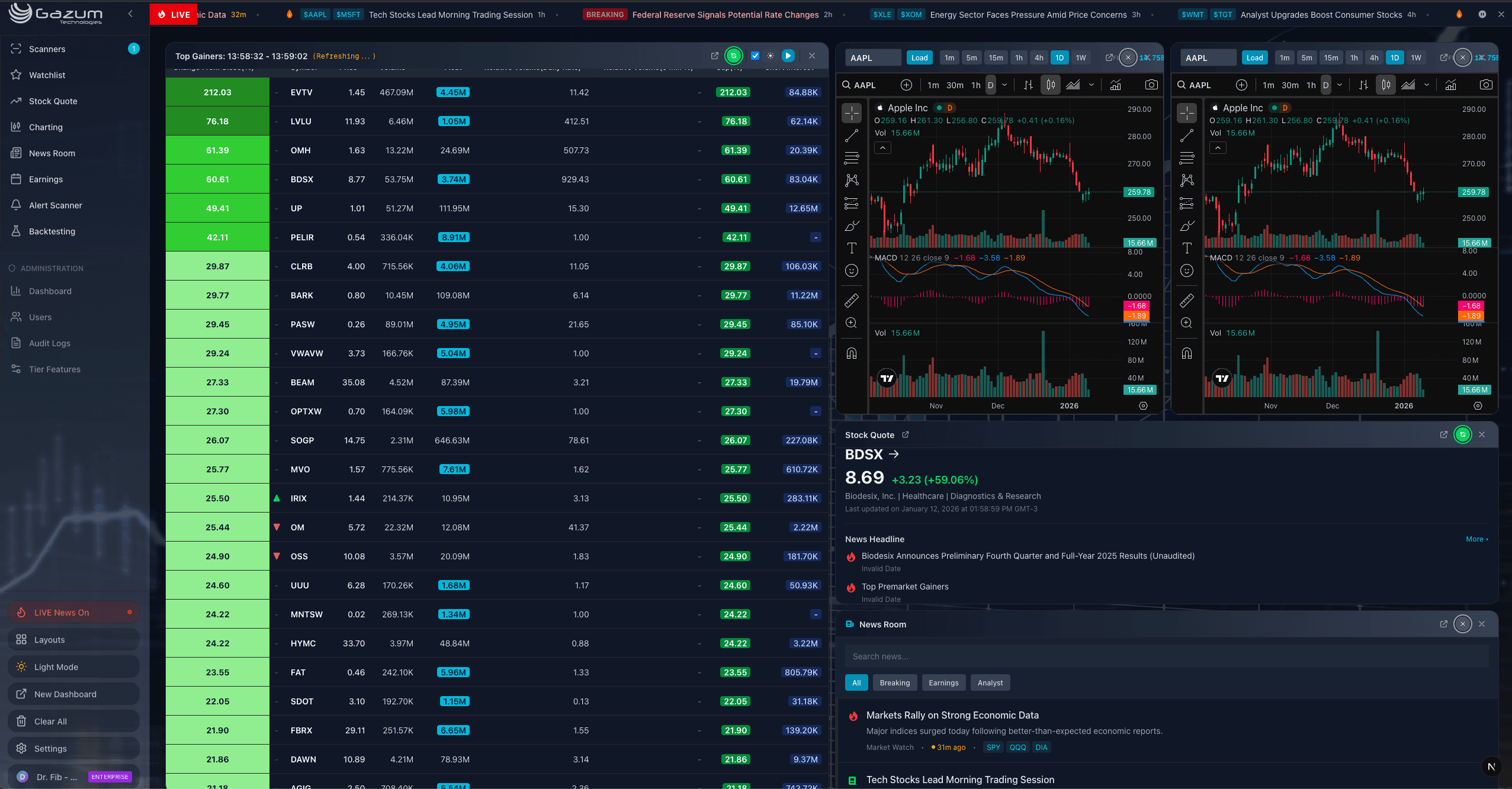This screenshot has width=1512, height=789.
Task: Select candles chart style in right chart
Action: point(1386,85)
